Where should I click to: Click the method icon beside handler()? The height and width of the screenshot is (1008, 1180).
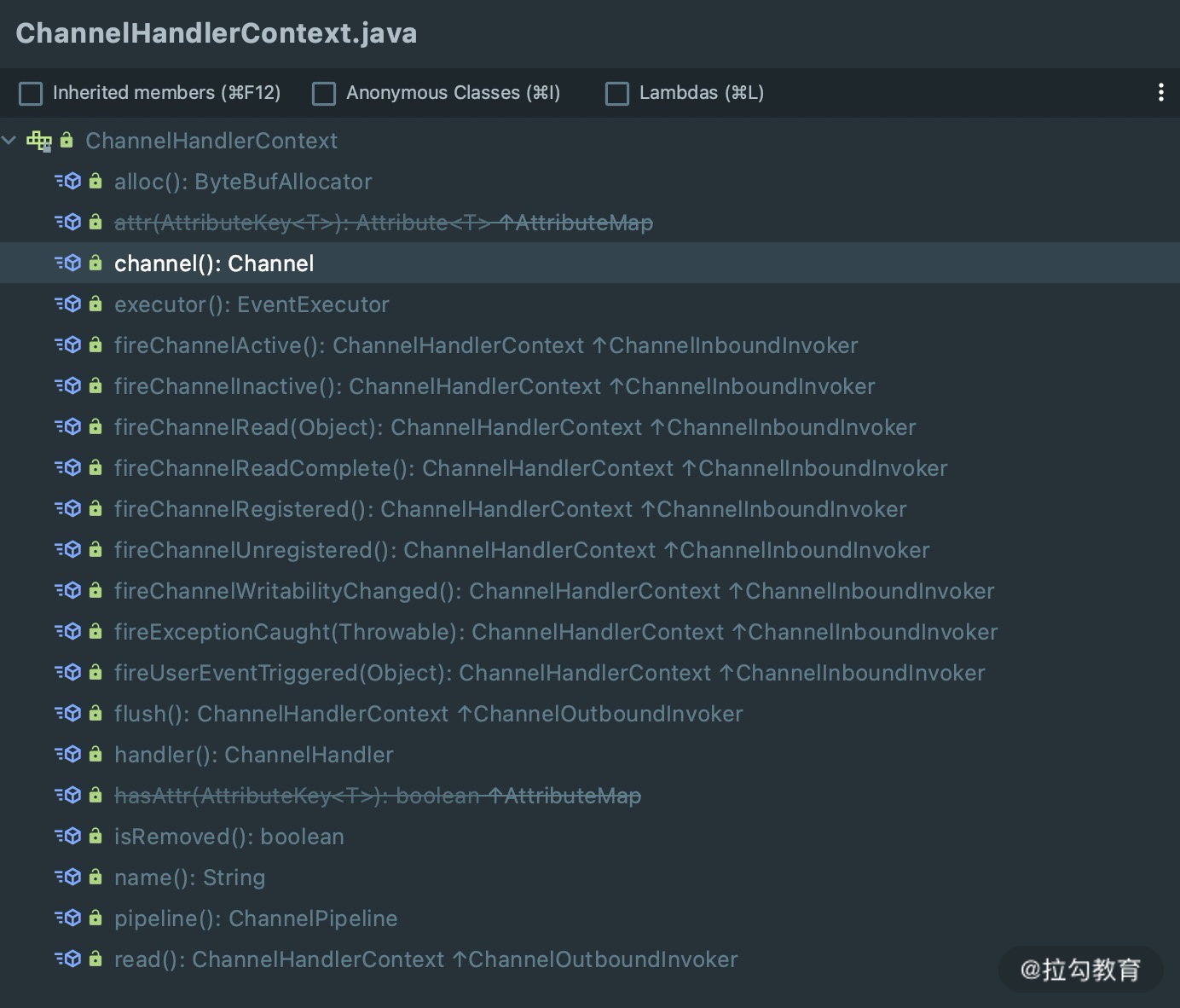68,755
